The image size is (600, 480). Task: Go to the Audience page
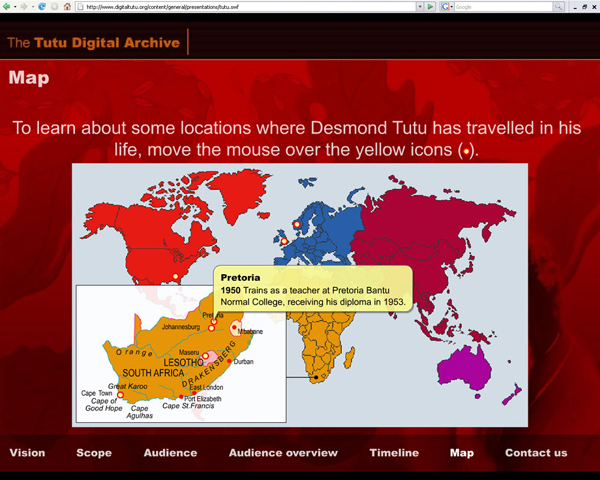point(170,453)
